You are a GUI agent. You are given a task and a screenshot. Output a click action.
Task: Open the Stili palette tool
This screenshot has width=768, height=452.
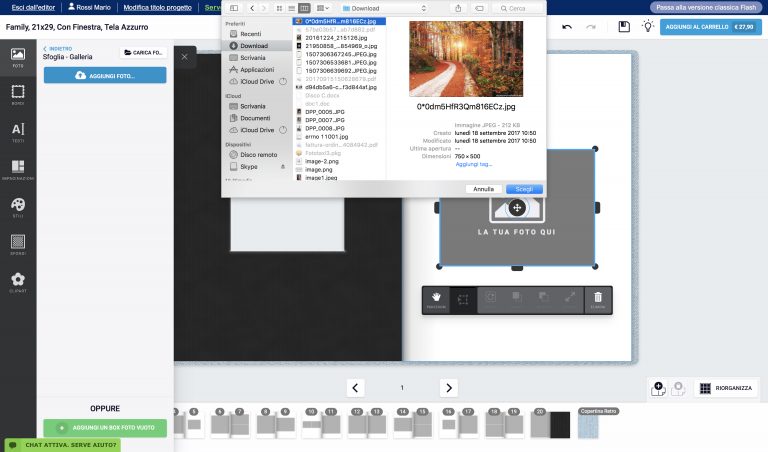pyautogui.click(x=18, y=208)
